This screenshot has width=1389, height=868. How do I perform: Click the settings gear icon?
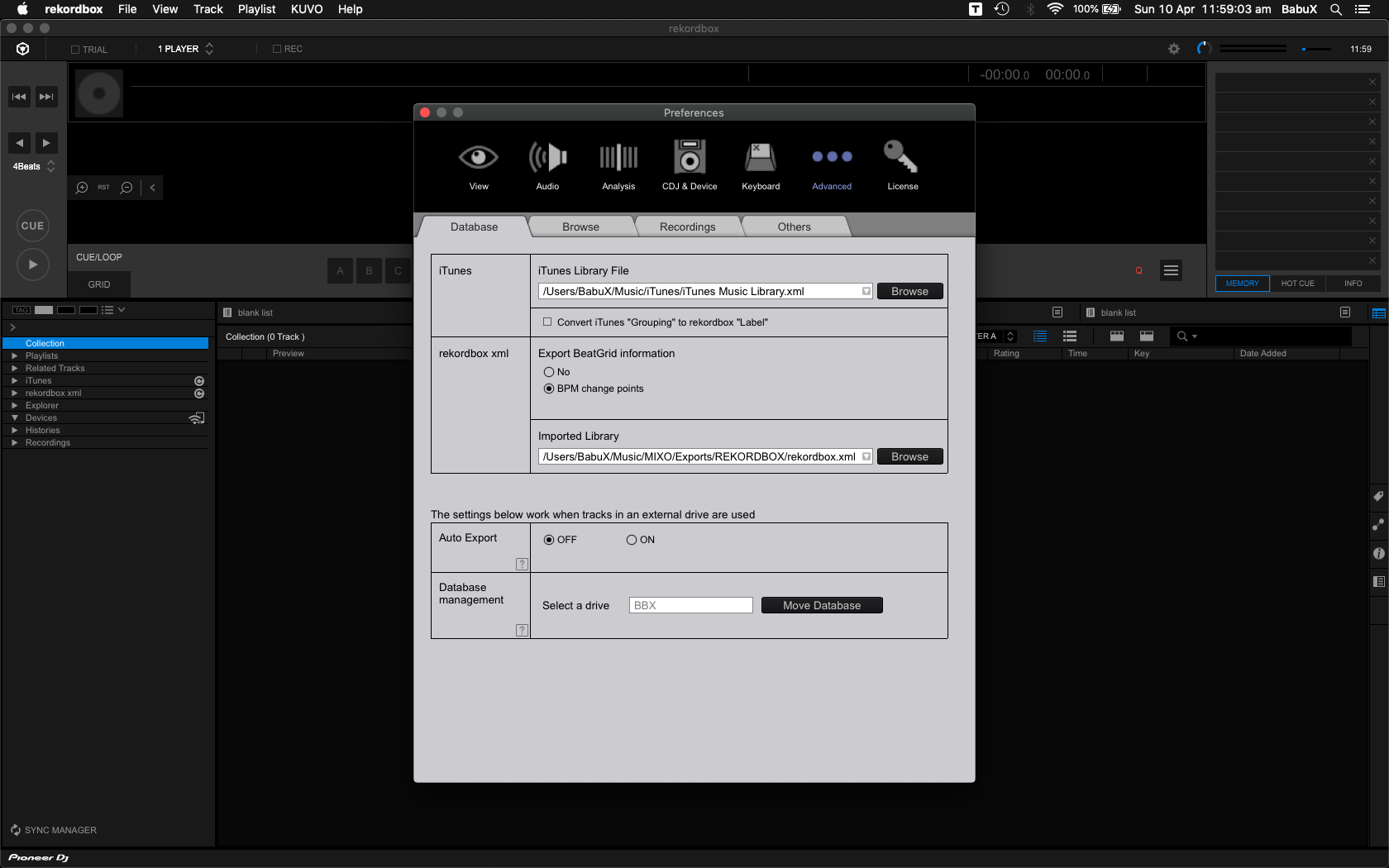pyautogui.click(x=1173, y=49)
